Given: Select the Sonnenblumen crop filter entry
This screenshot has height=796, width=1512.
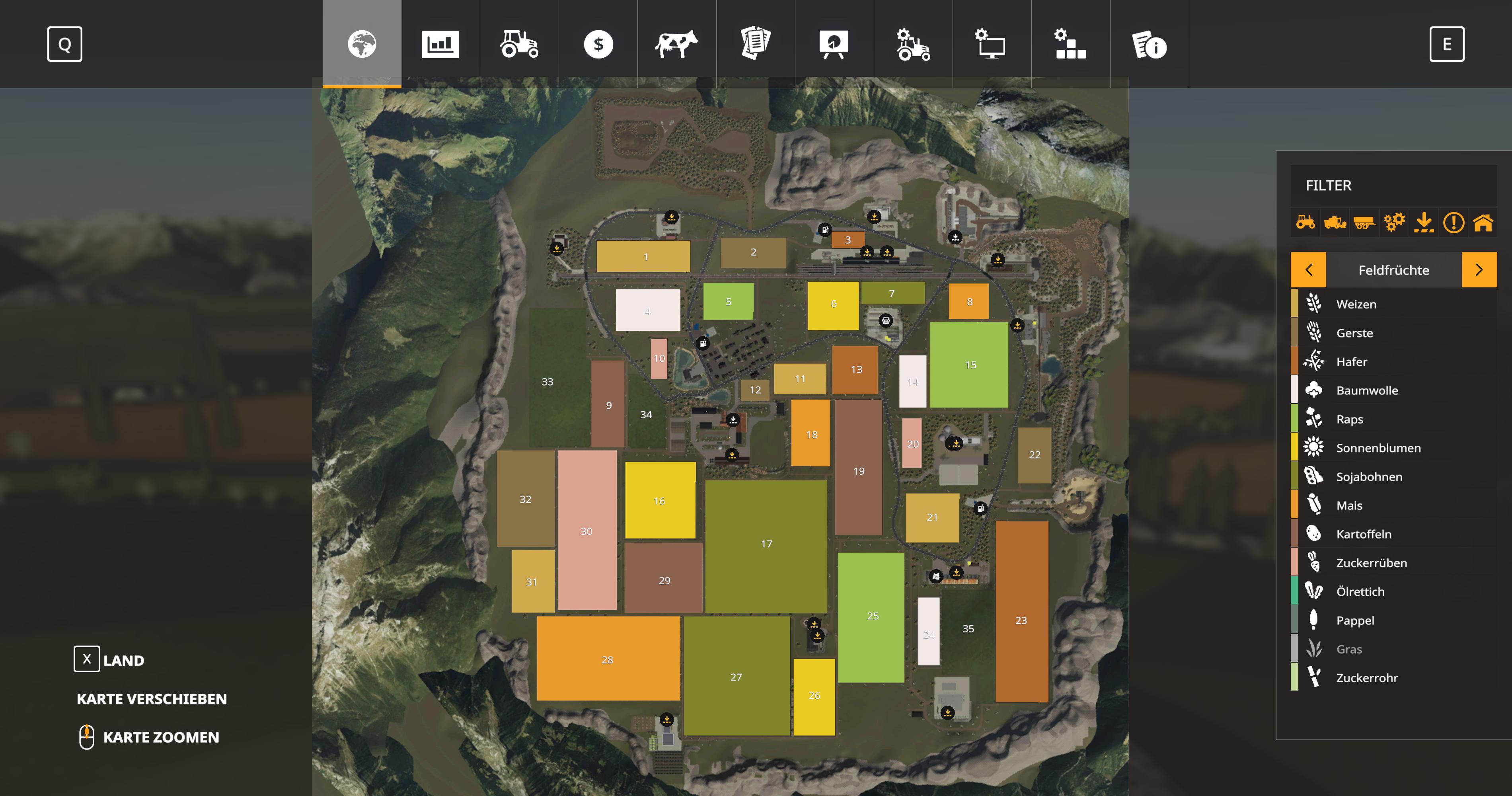Looking at the screenshot, I should [x=1378, y=448].
